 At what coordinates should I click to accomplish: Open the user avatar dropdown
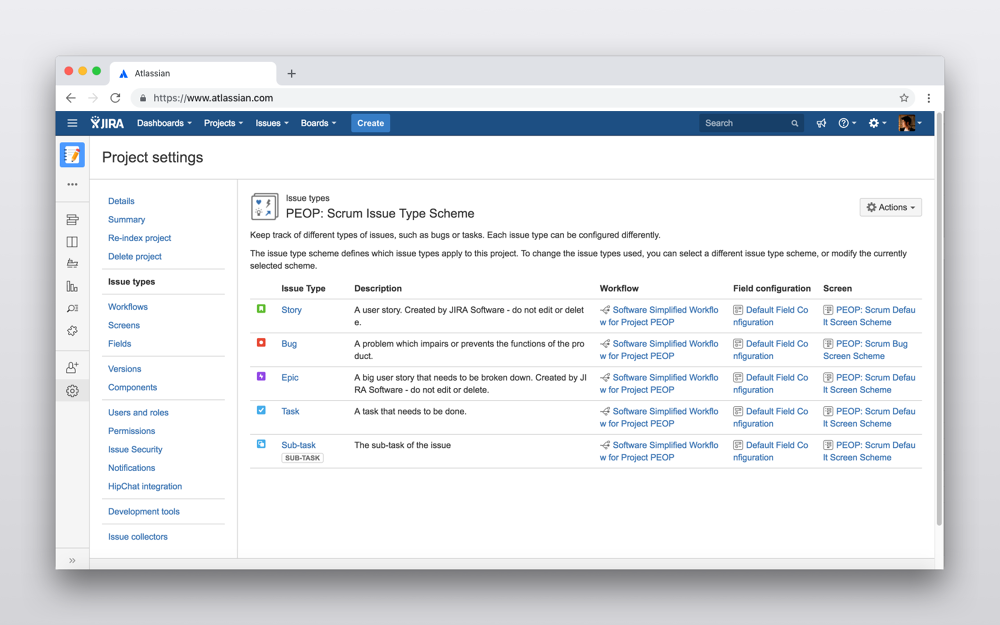point(908,123)
